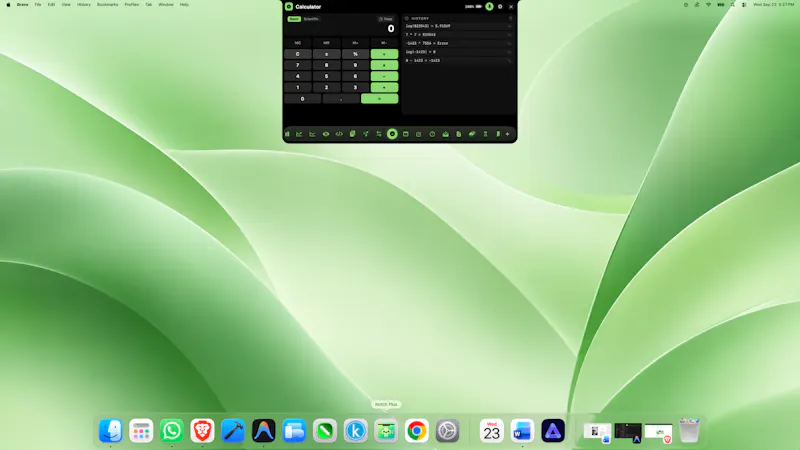Tap the digit 4 key
This screenshot has height=450, width=800.
tap(297, 77)
